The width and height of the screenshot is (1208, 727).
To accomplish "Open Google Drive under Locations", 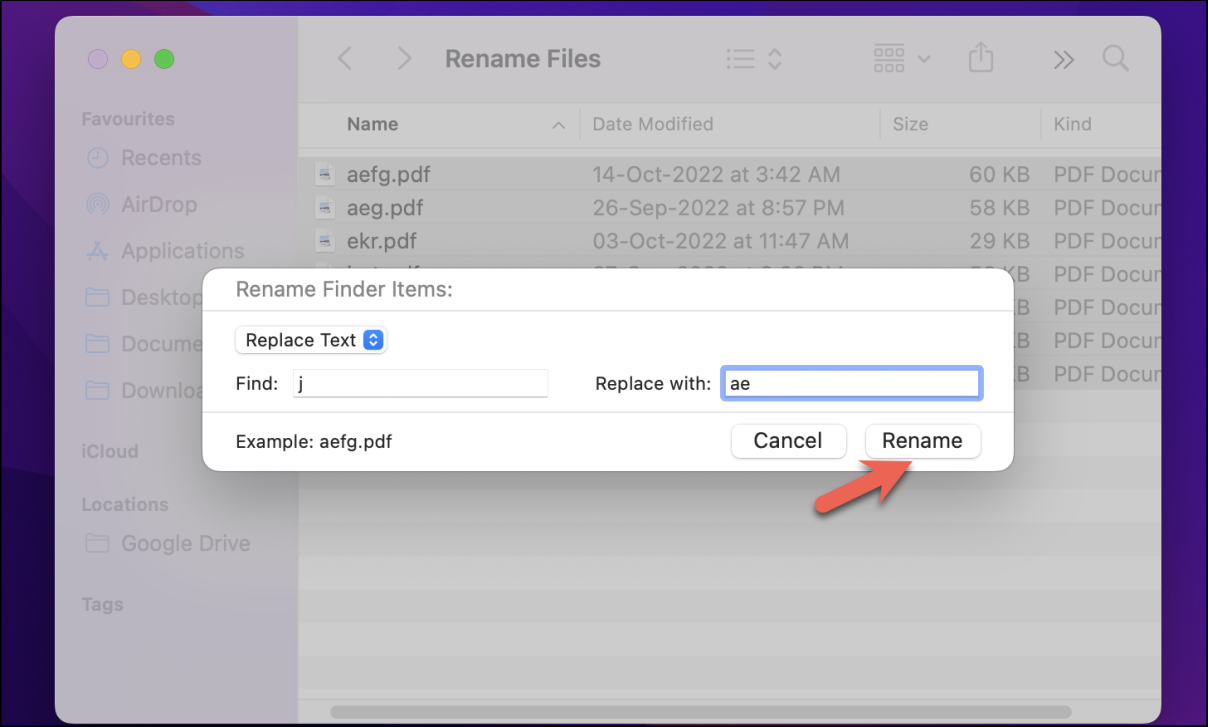I will (185, 544).
